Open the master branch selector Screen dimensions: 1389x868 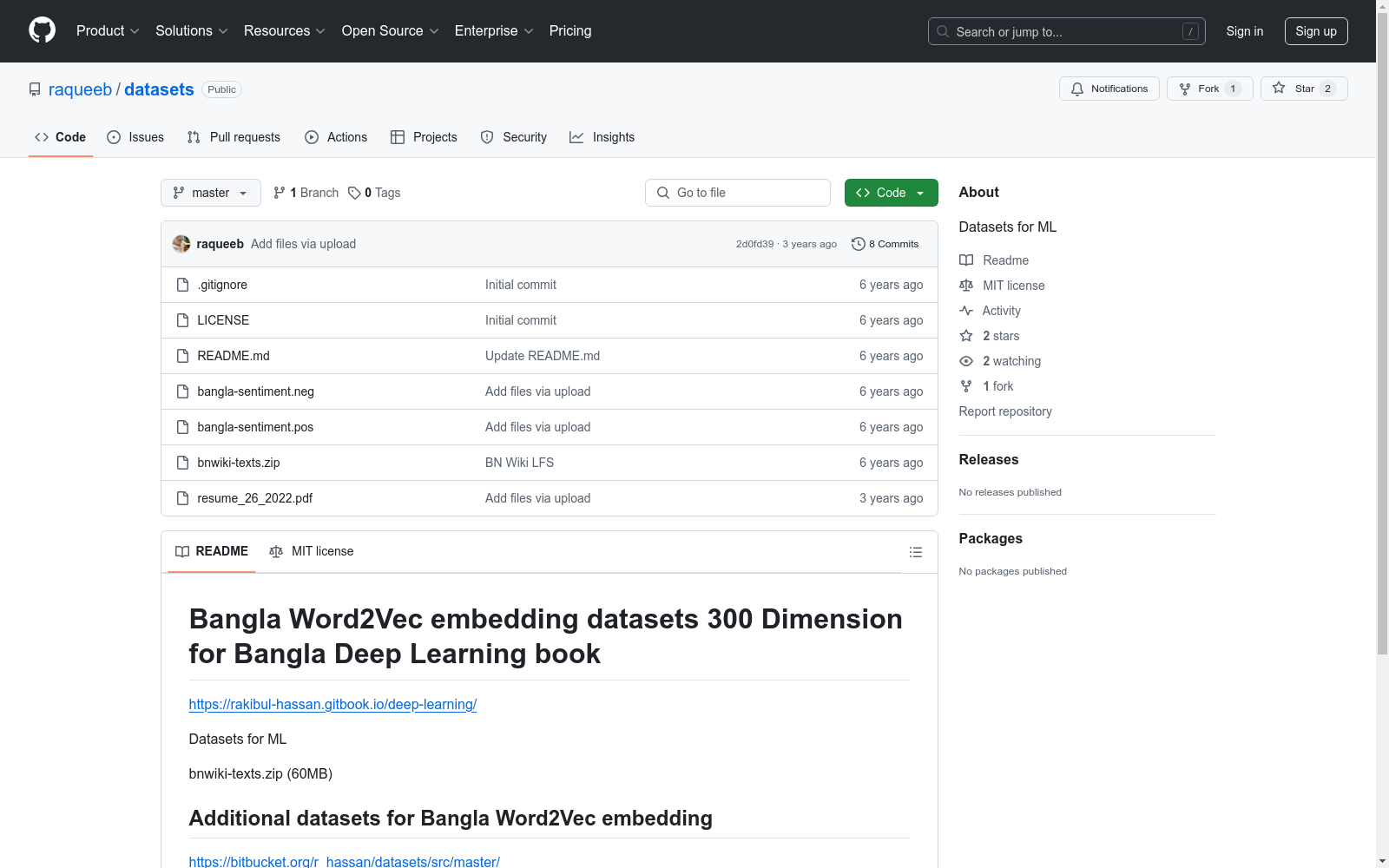pos(211,193)
